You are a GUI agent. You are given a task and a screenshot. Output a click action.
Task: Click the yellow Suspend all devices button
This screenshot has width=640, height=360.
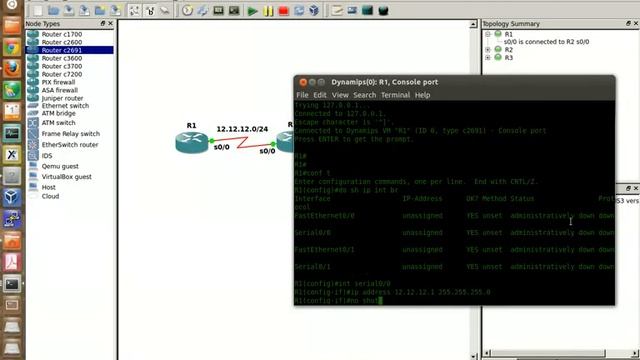[x=268, y=11]
